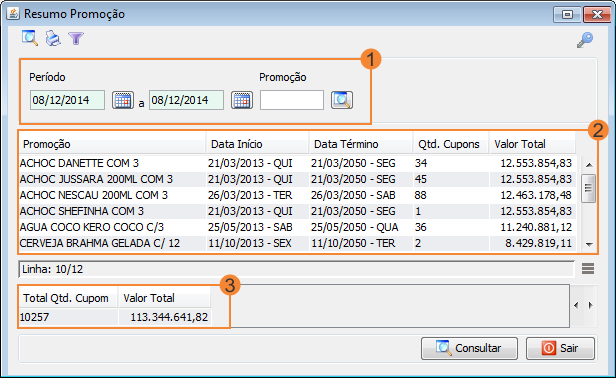This screenshot has width=616, height=378.
Task: Click the left arrow of totals panel
Action: 576,305
